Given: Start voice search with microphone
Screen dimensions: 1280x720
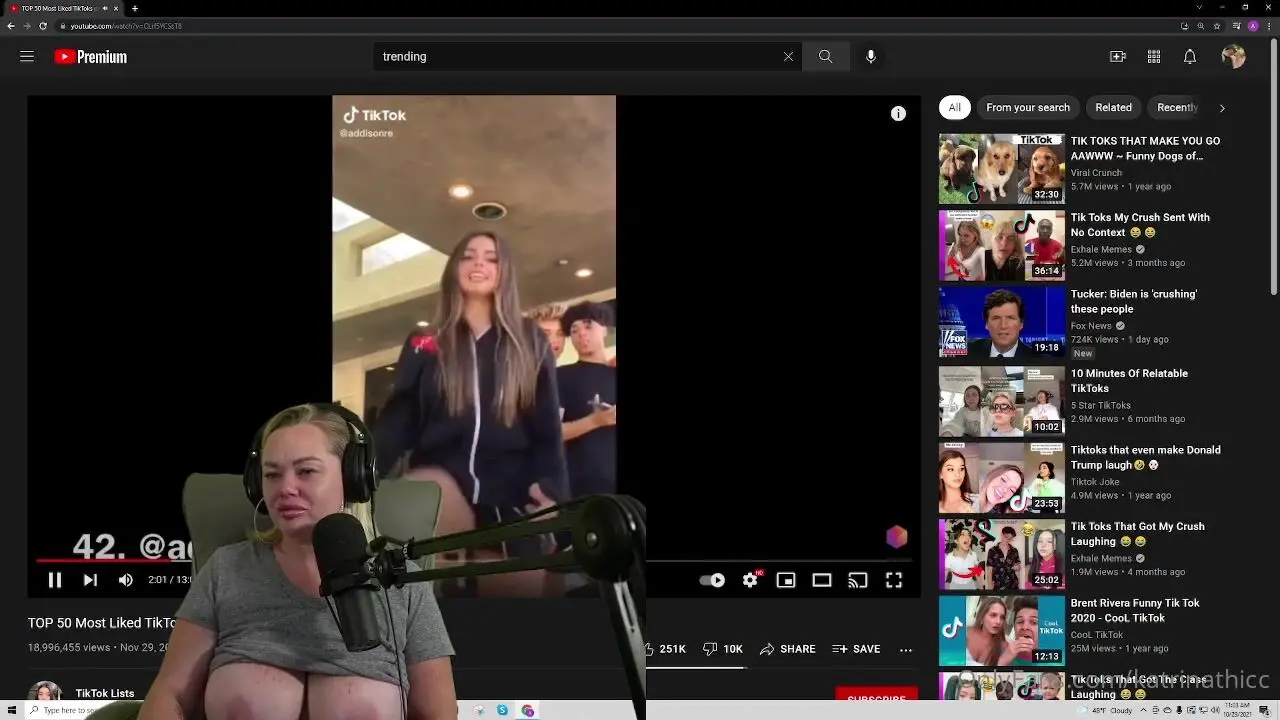Looking at the screenshot, I should click(x=871, y=57).
